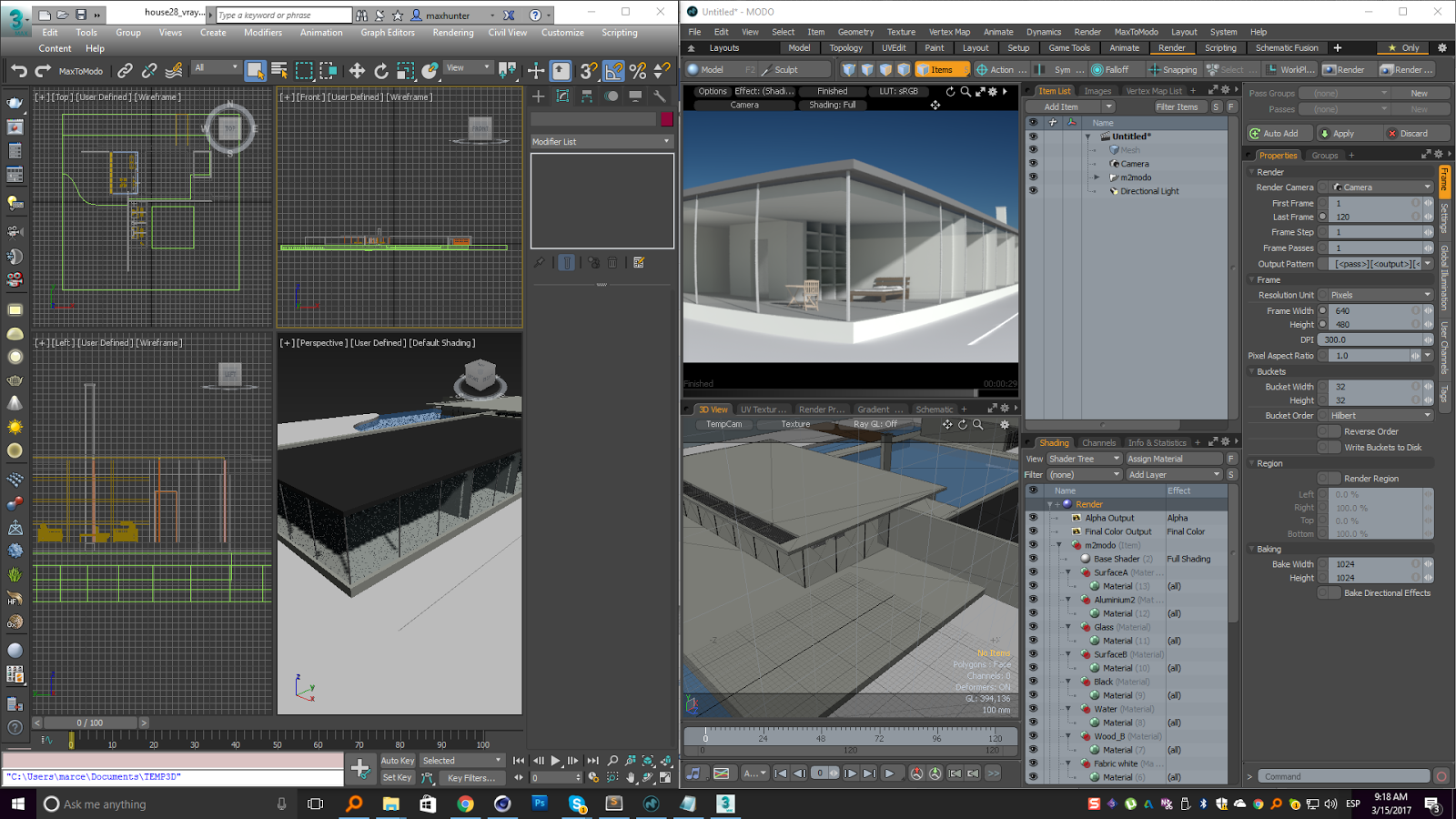Image resolution: width=1456 pixels, height=819 pixels.
Task: Click the Assign Material button
Action: point(1174,459)
